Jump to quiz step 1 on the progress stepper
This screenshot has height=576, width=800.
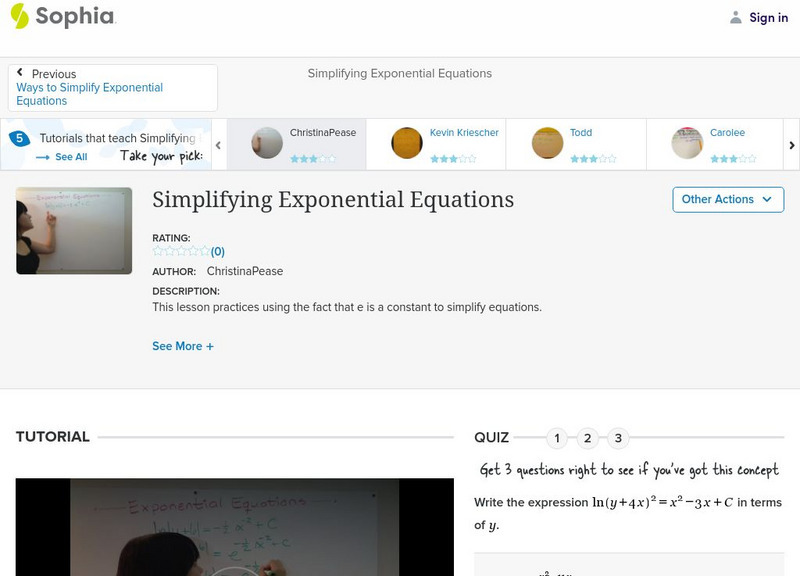556,437
